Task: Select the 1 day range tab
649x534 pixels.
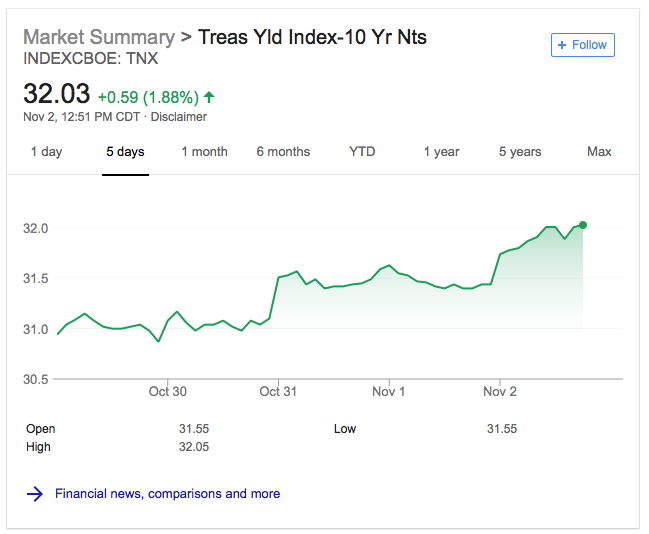Action: [x=46, y=152]
